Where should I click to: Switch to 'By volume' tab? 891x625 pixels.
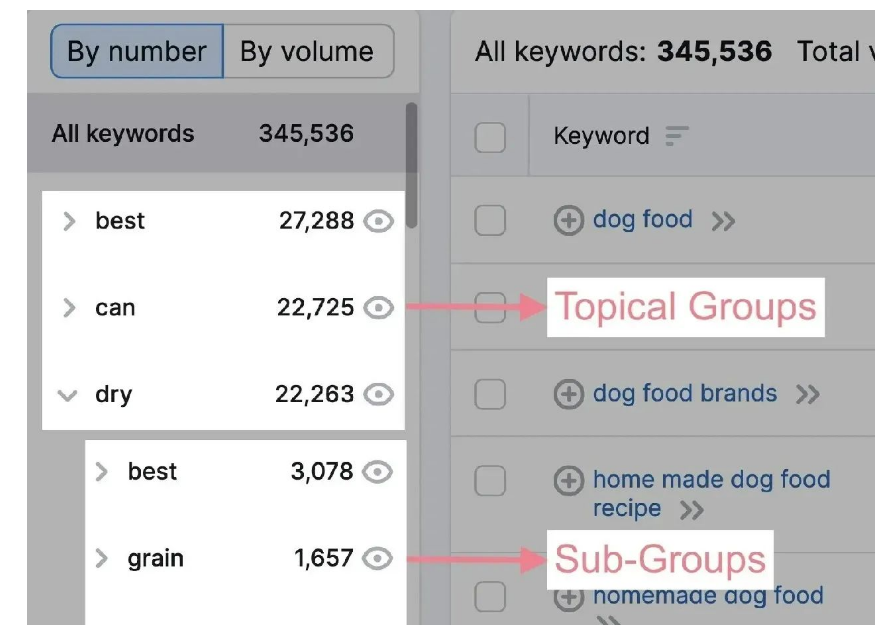(309, 52)
